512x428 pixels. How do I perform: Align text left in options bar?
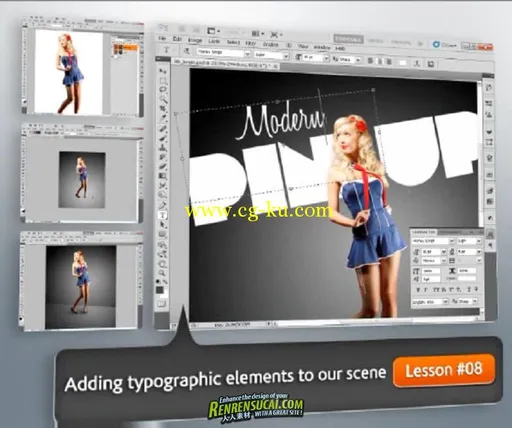click(x=370, y=61)
